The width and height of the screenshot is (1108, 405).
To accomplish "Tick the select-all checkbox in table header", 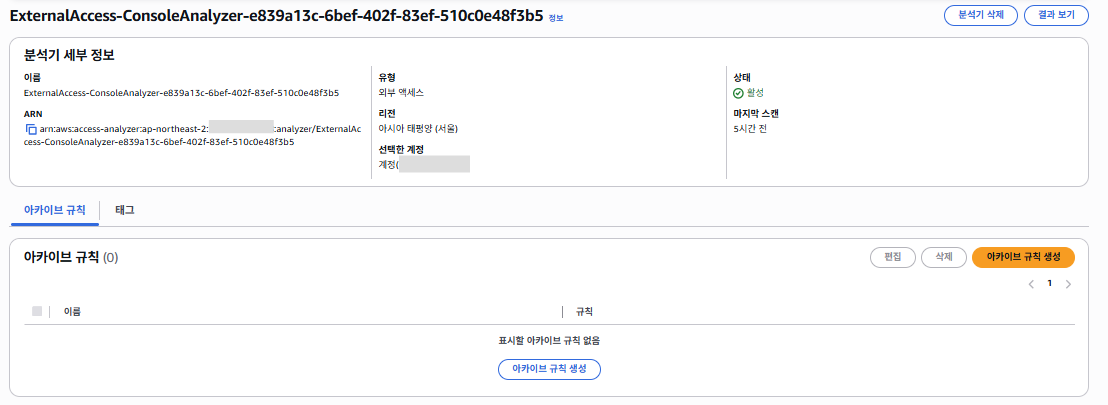I will coord(37,311).
